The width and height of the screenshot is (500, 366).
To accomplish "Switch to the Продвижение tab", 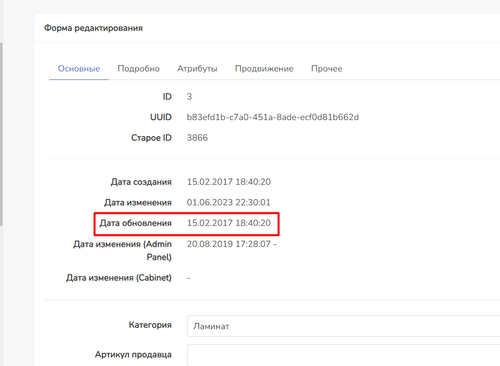I will click(x=264, y=69).
